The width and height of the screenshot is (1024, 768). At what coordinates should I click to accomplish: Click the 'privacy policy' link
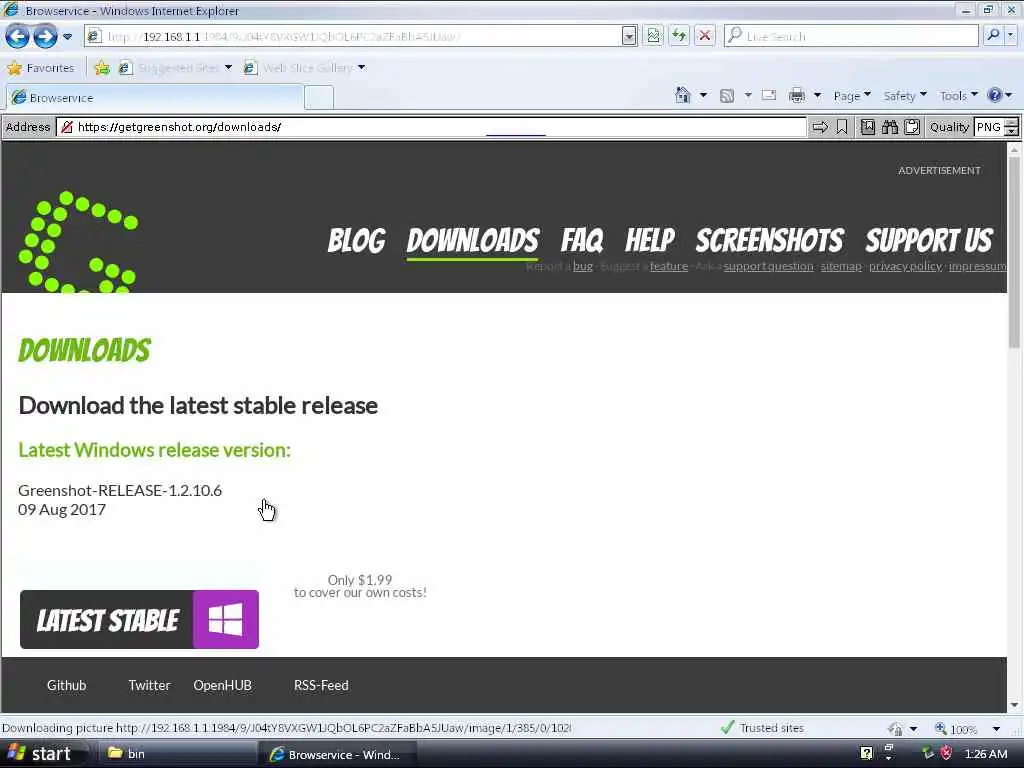point(905,266)
